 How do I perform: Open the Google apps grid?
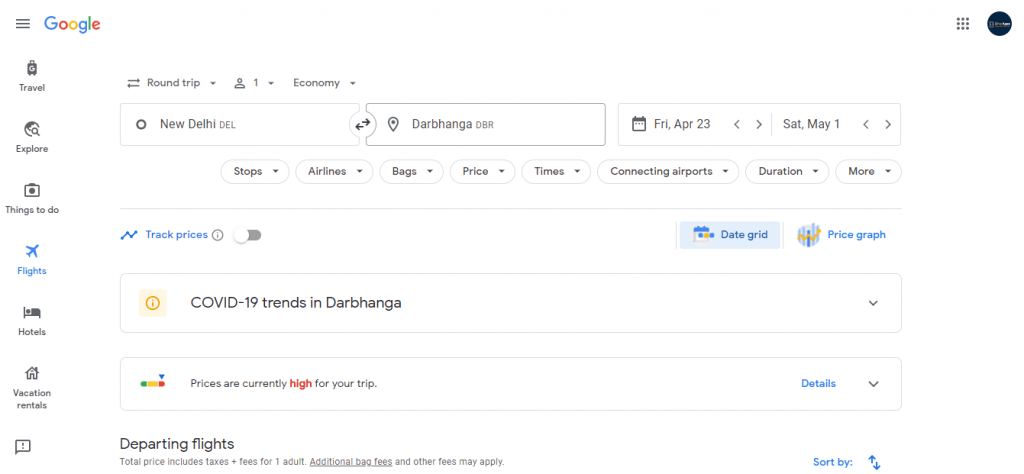click(x=963, y=24)
